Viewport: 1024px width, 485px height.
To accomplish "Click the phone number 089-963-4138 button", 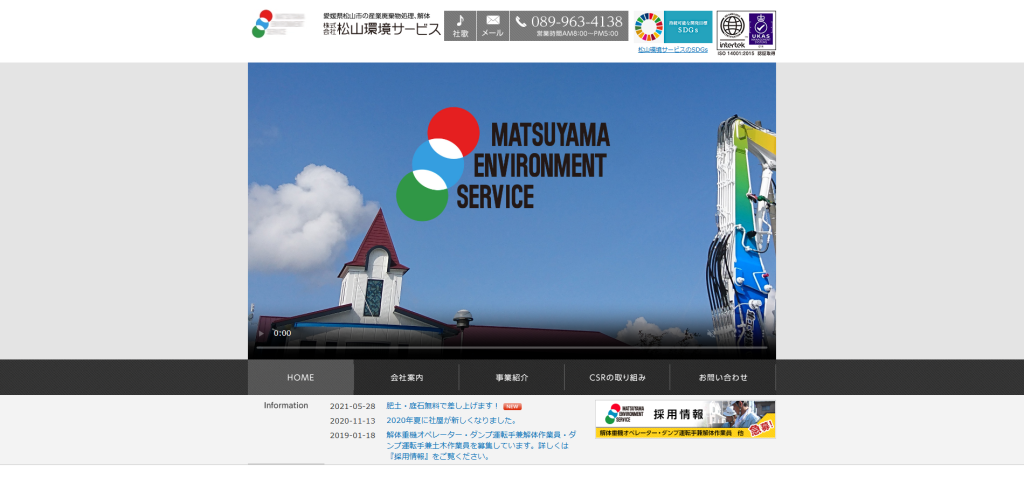I will 568,26.
